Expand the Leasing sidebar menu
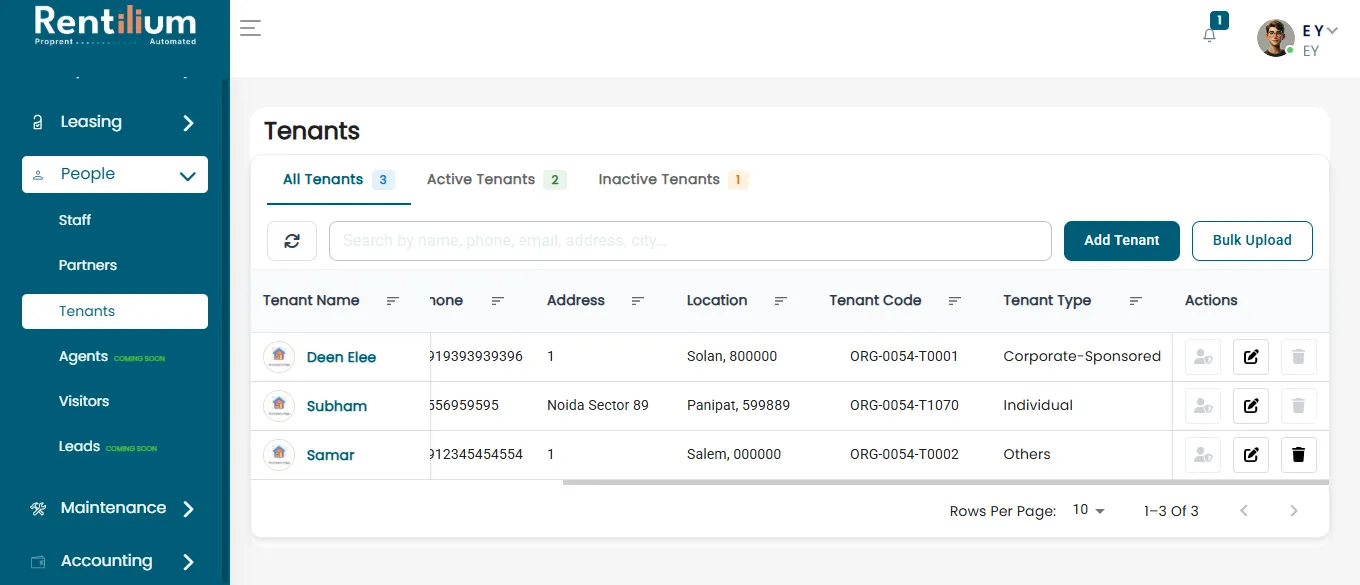Screen dimensions: 1360x585 point(115,122)
